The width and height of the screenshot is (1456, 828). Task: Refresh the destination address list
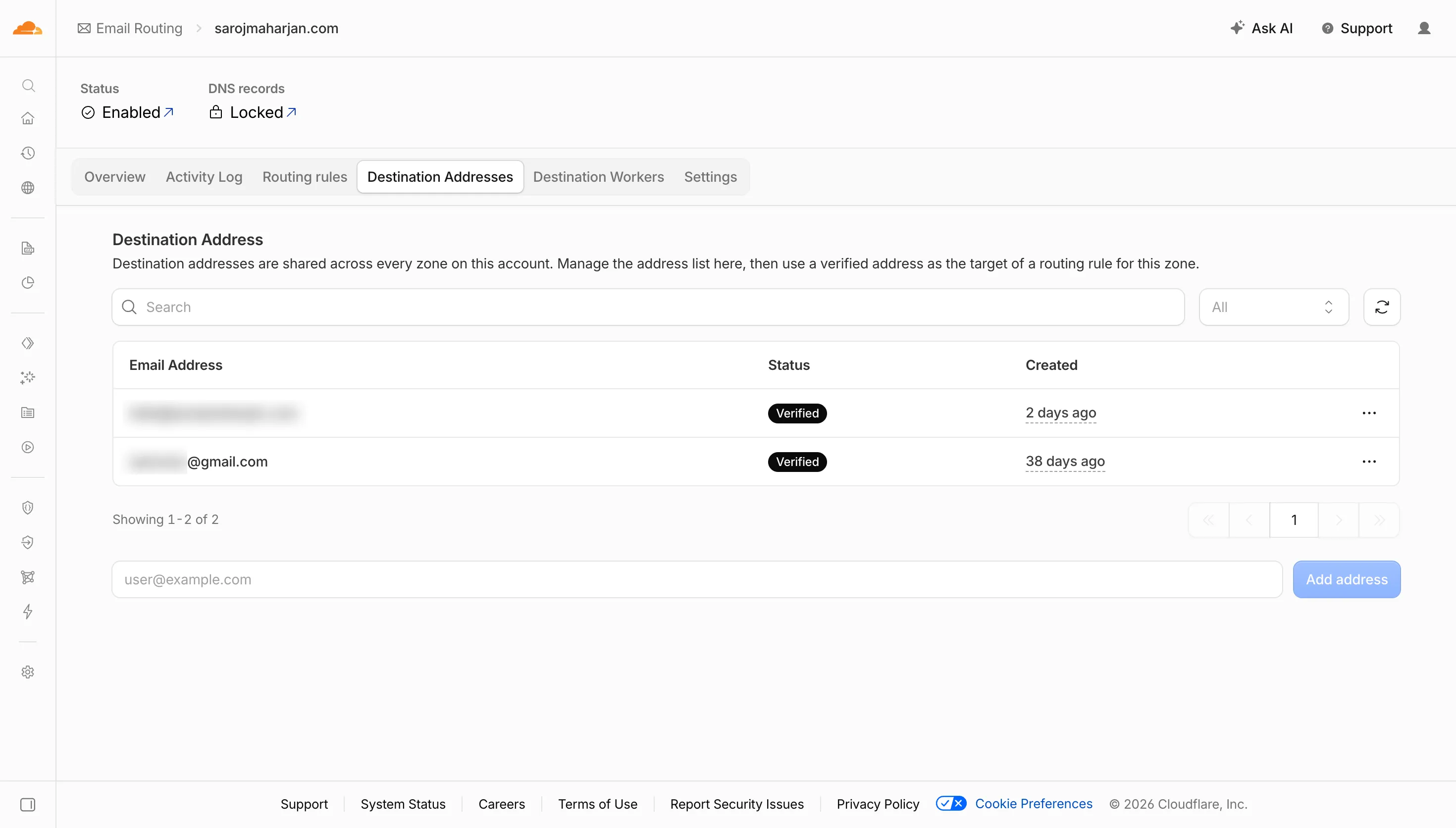tap(1382, 307)
